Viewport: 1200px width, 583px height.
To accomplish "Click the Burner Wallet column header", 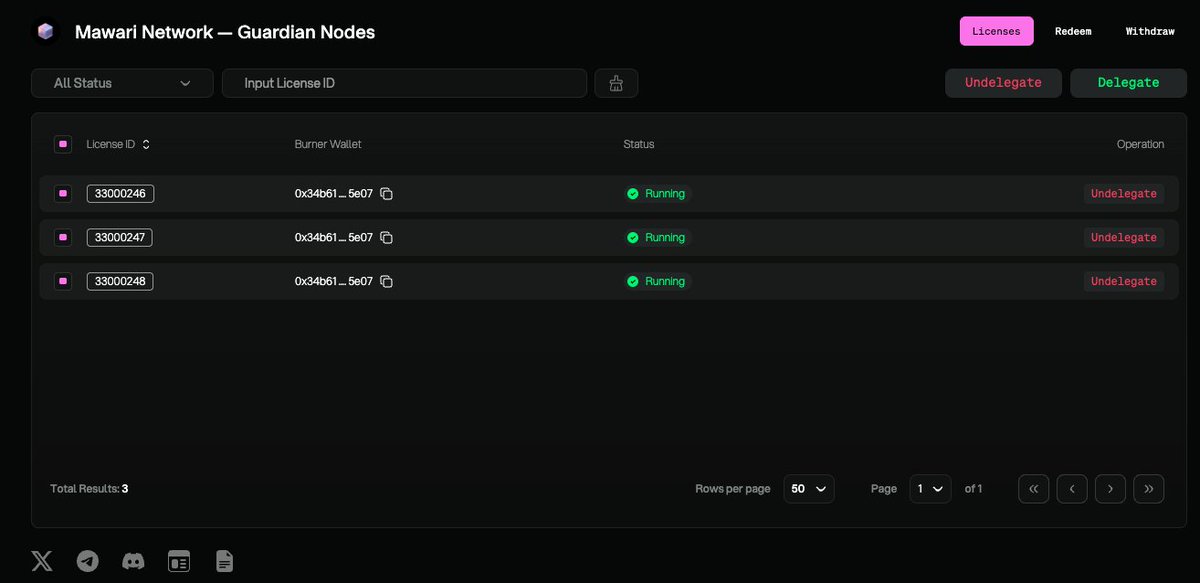I will pyautogui.click(x=328, y=144).
